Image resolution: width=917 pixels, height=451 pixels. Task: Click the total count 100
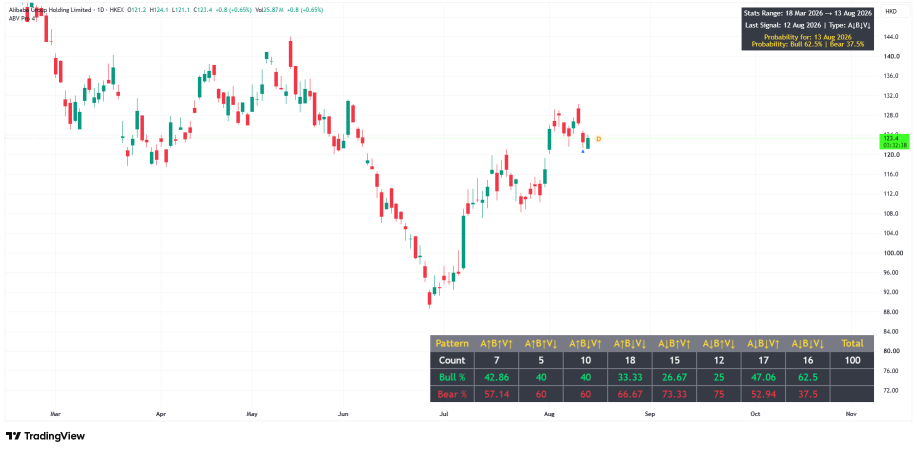[852, 360]
